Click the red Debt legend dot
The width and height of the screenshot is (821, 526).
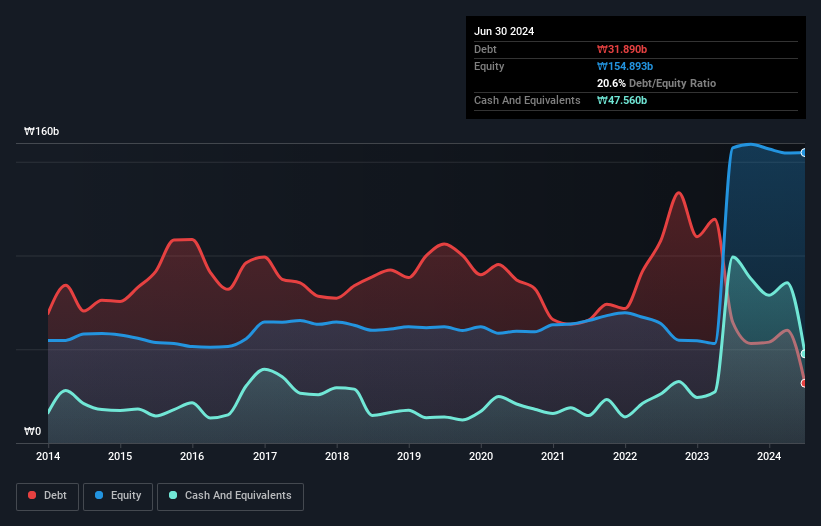(32, 495)
